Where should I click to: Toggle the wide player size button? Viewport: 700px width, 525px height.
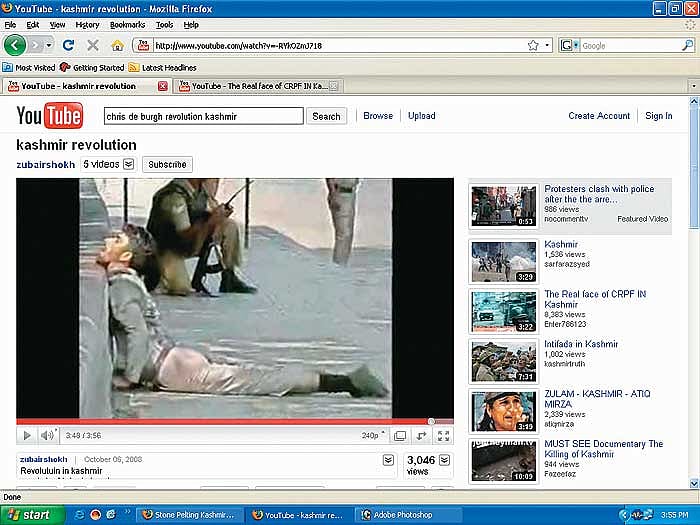click(x=400, y=436)
